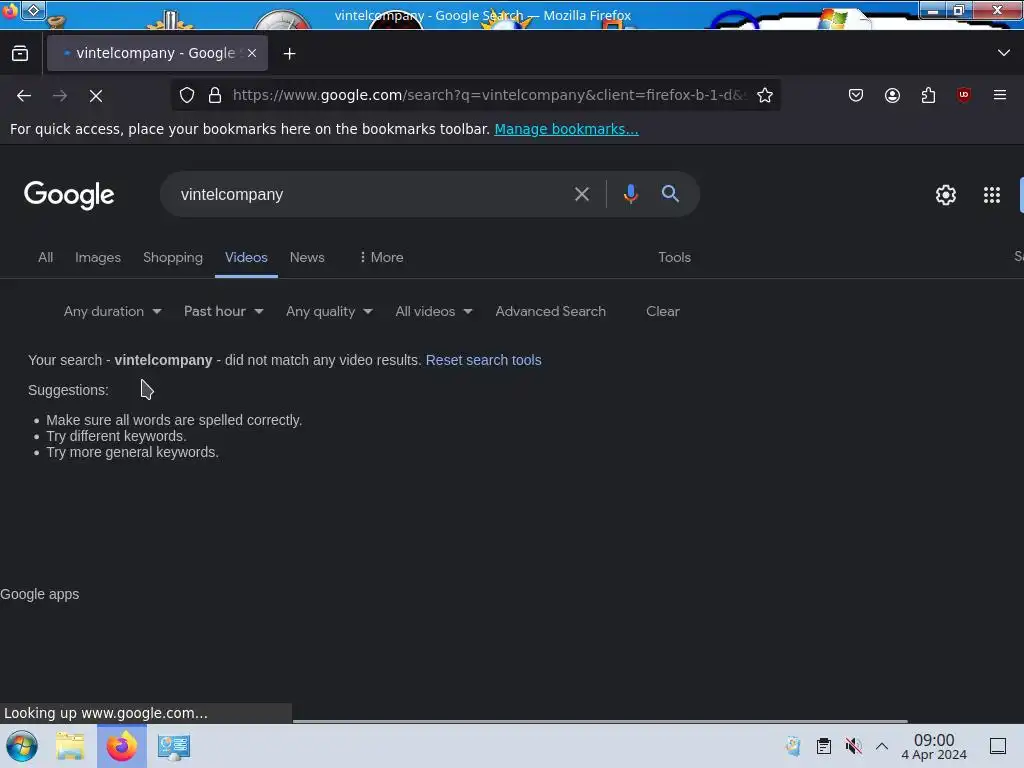Viewport: 1024px width, 768px height.
Task: Open tracking protection shield info
Action: pos(187,95)
